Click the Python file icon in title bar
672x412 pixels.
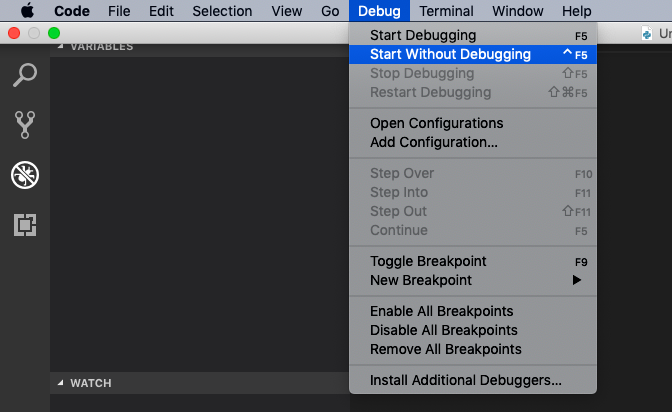pyautogui.click(x=647, y=33)
